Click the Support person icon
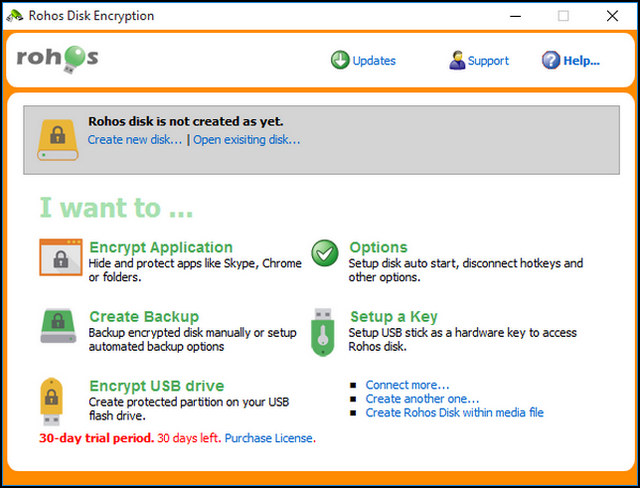 pos(457,60)
